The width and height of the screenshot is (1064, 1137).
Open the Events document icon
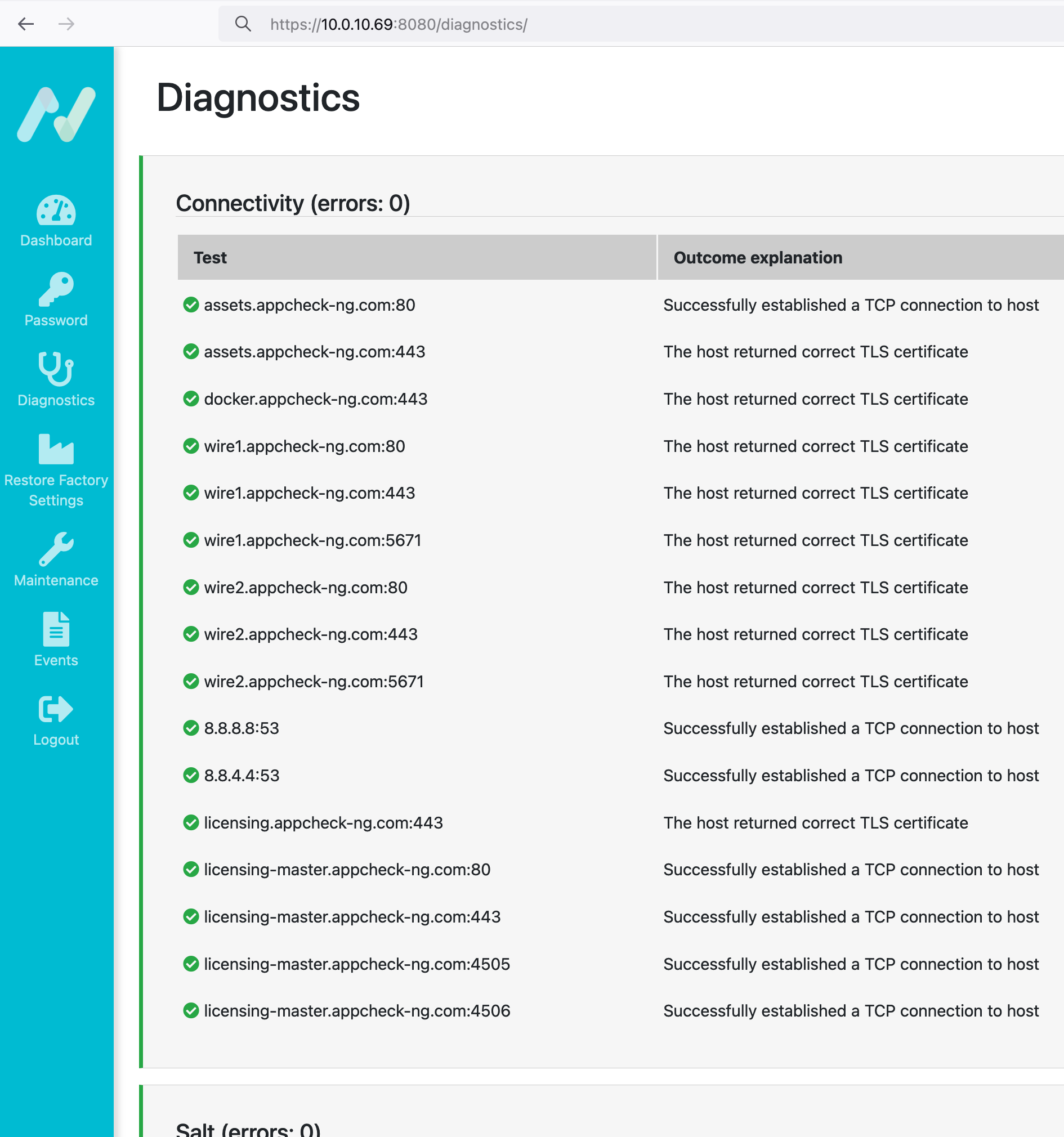pos(56,629)
